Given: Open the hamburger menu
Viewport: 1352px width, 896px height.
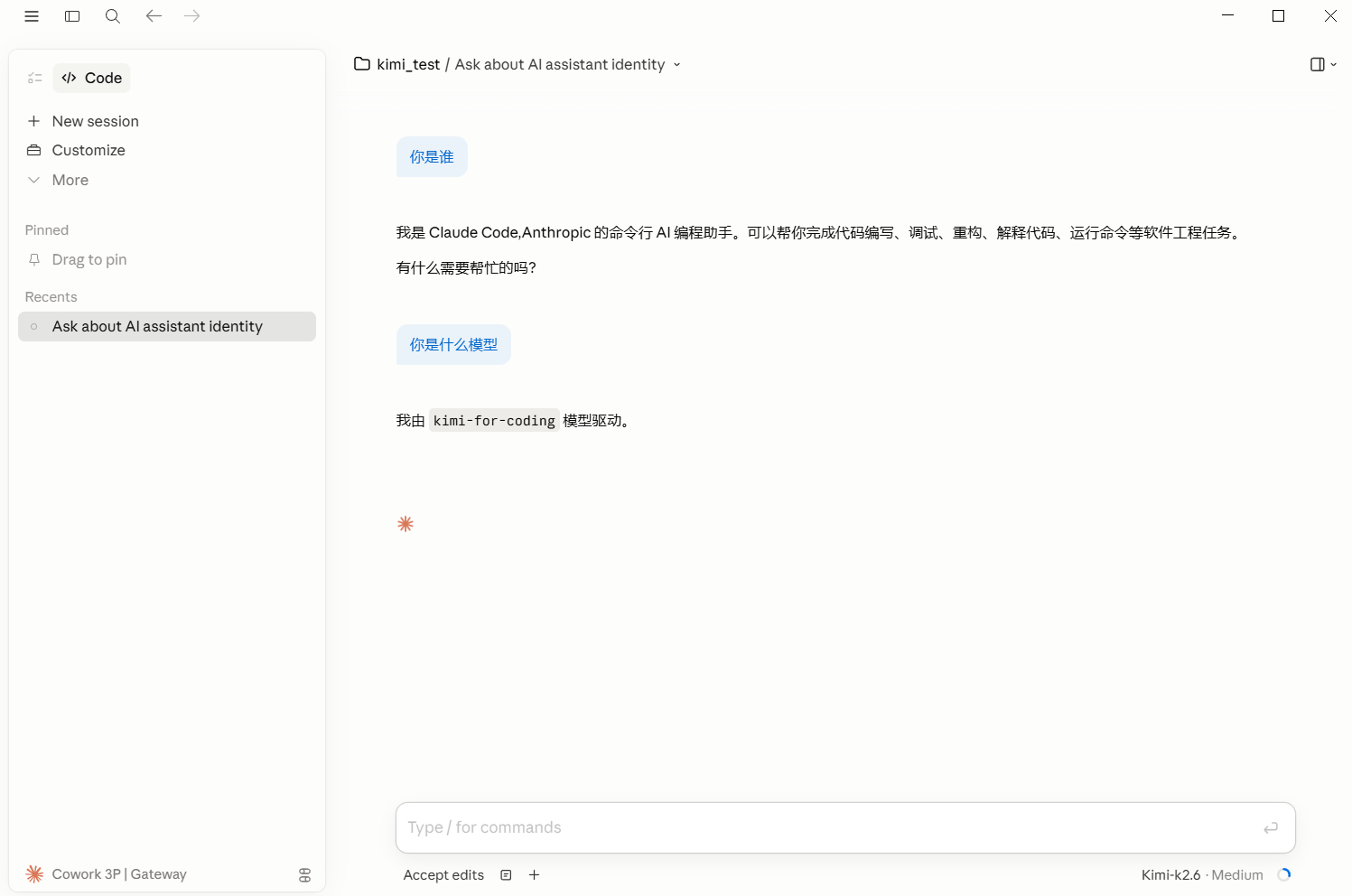Looking at the screenshot, I should (32, 16).
